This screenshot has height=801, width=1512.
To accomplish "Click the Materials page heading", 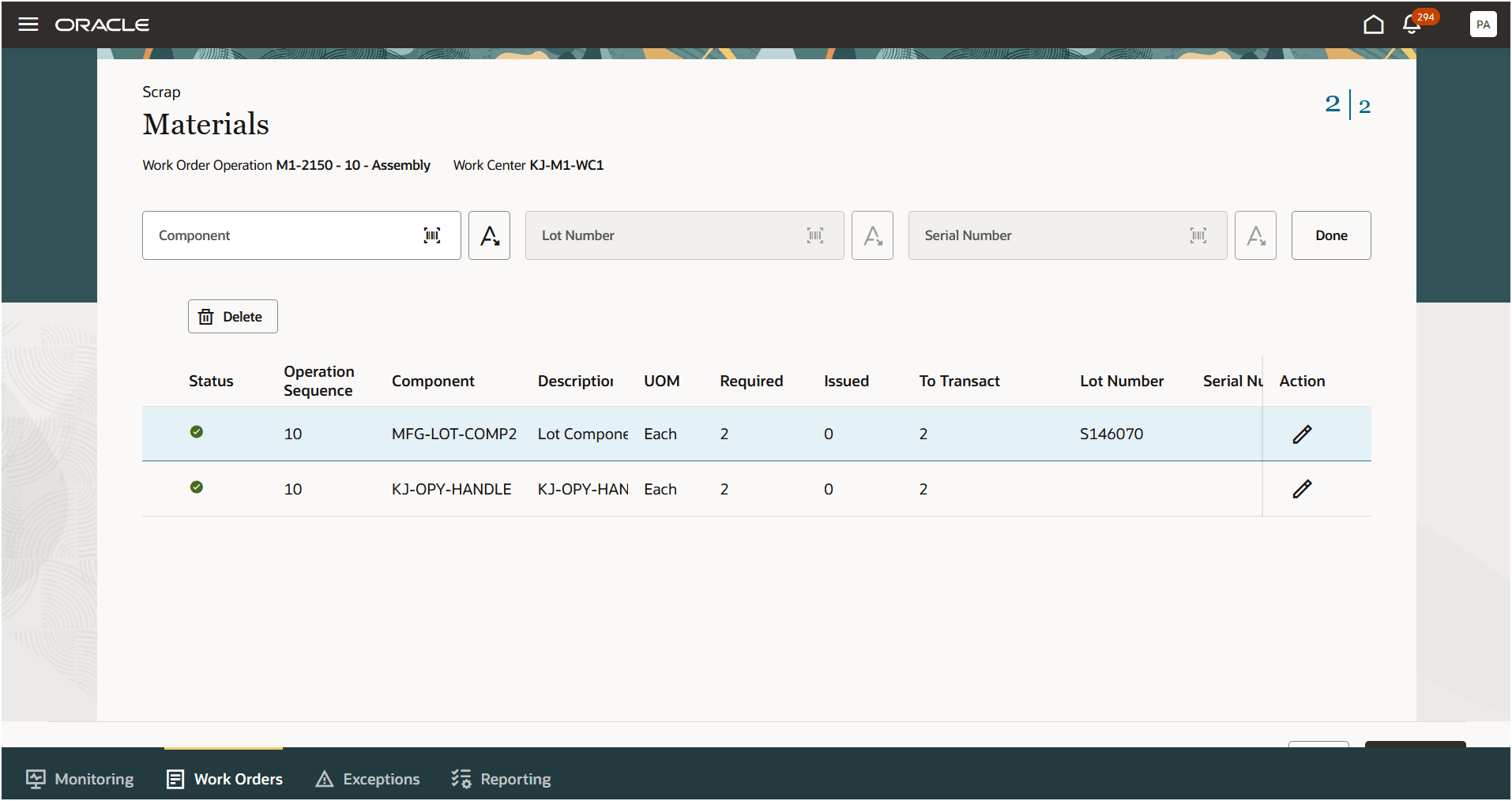I will pyautogui.click(x=205, y=124).
